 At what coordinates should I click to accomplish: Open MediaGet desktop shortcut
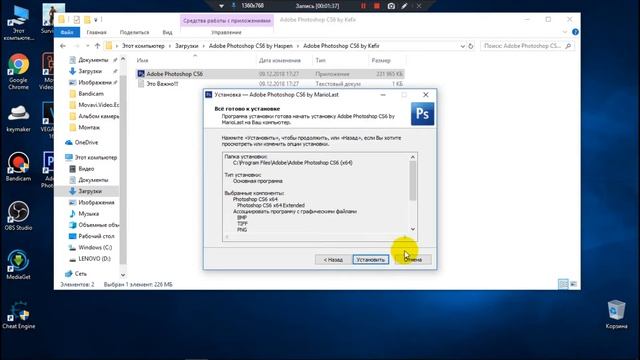(x=18, y=265)
